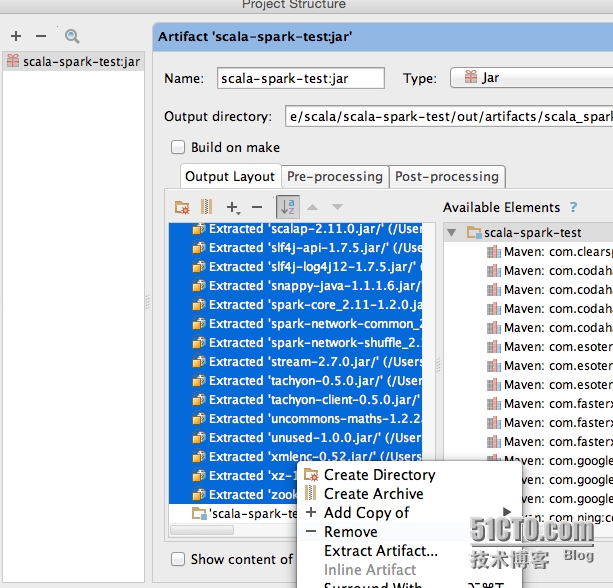Click icon of Extracted 'snappy-java' row

[199, 286]
